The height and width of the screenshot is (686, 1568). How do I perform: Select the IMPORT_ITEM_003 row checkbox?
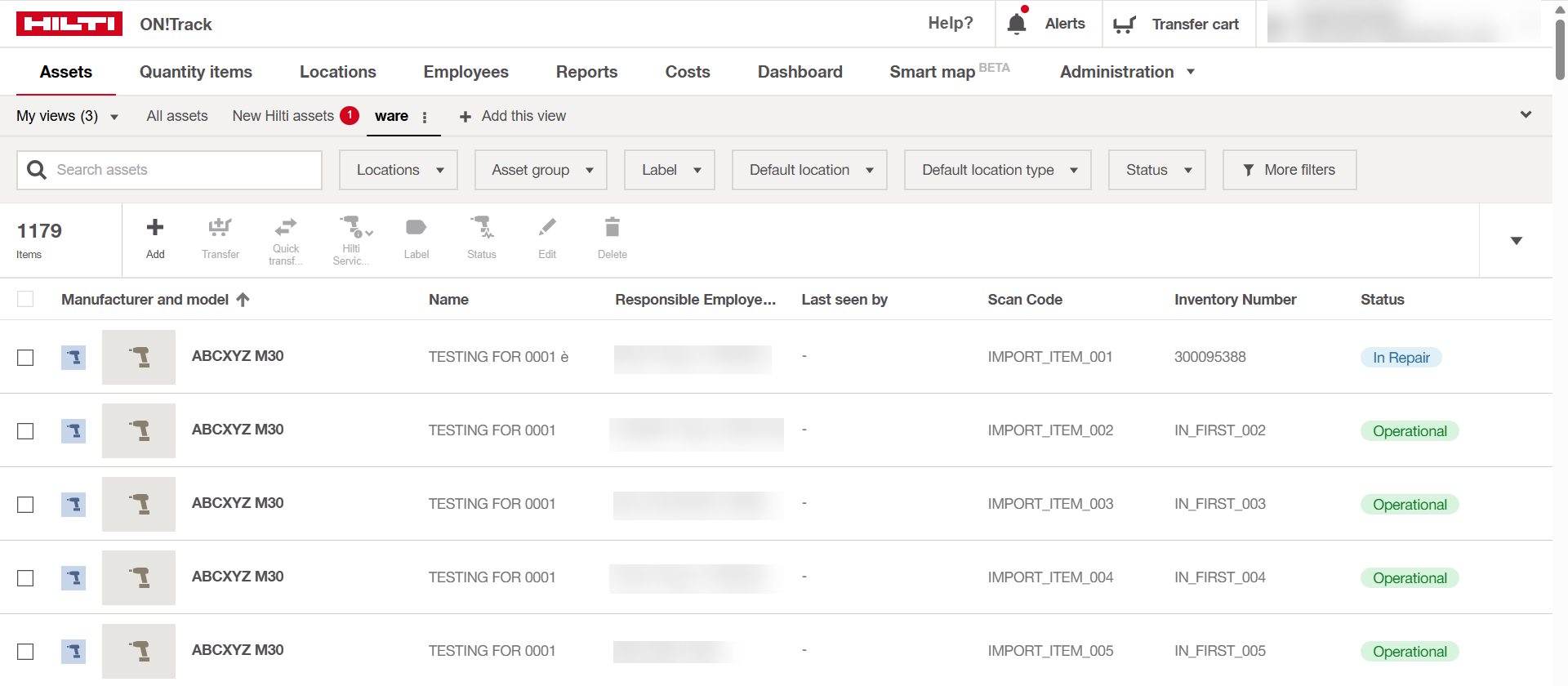[25, 505]
